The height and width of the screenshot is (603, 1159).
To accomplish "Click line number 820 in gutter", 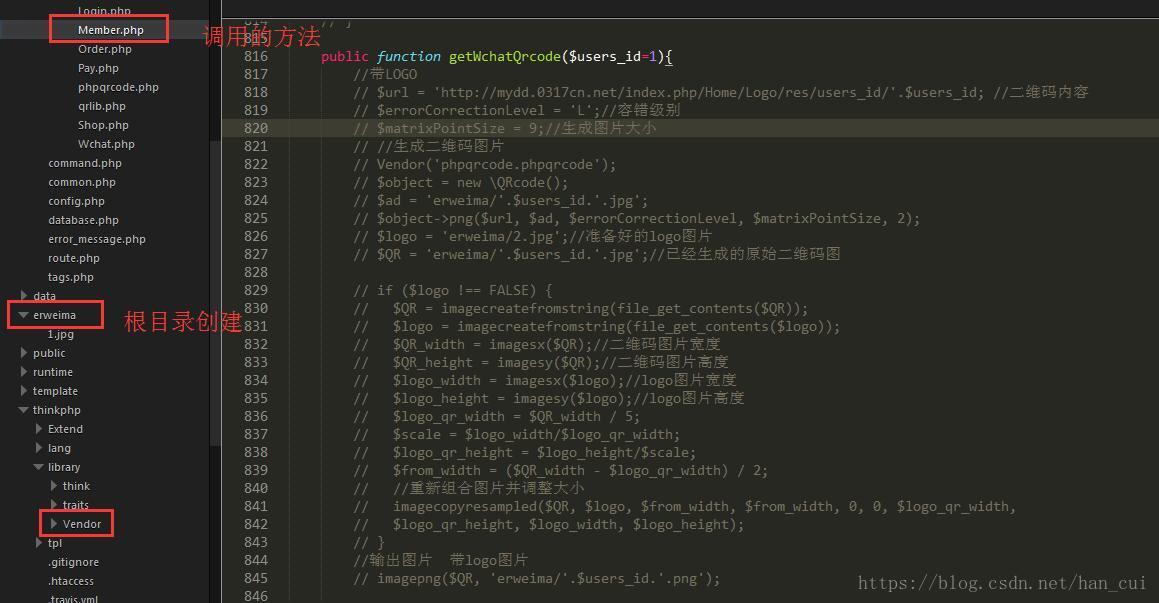I will (256, 128).
